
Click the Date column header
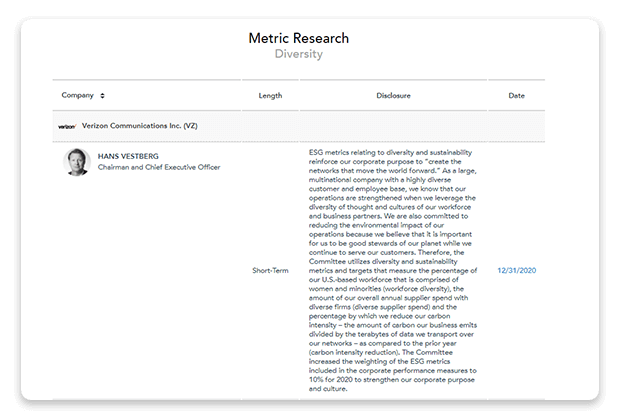click(516, 96)
